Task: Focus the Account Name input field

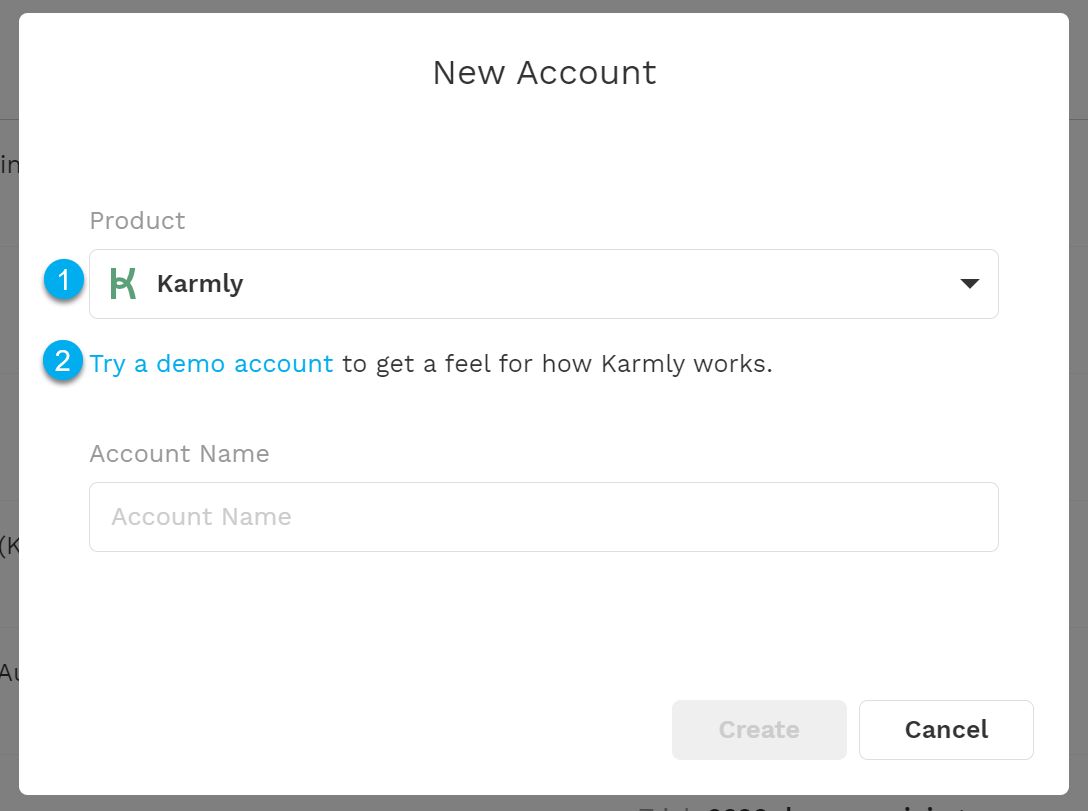Action: pos(543,517)
